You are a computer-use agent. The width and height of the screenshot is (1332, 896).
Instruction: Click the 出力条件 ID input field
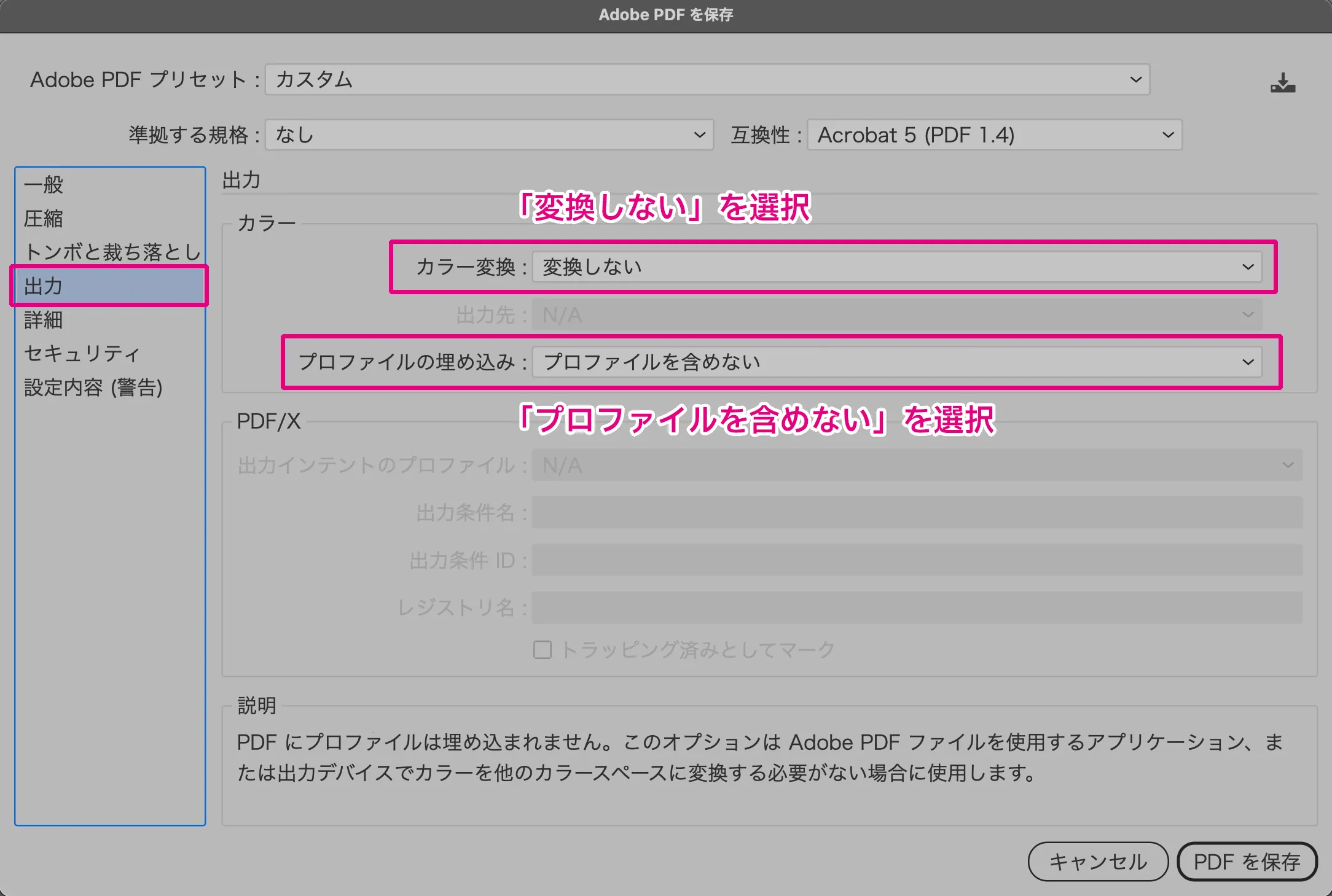917,559
